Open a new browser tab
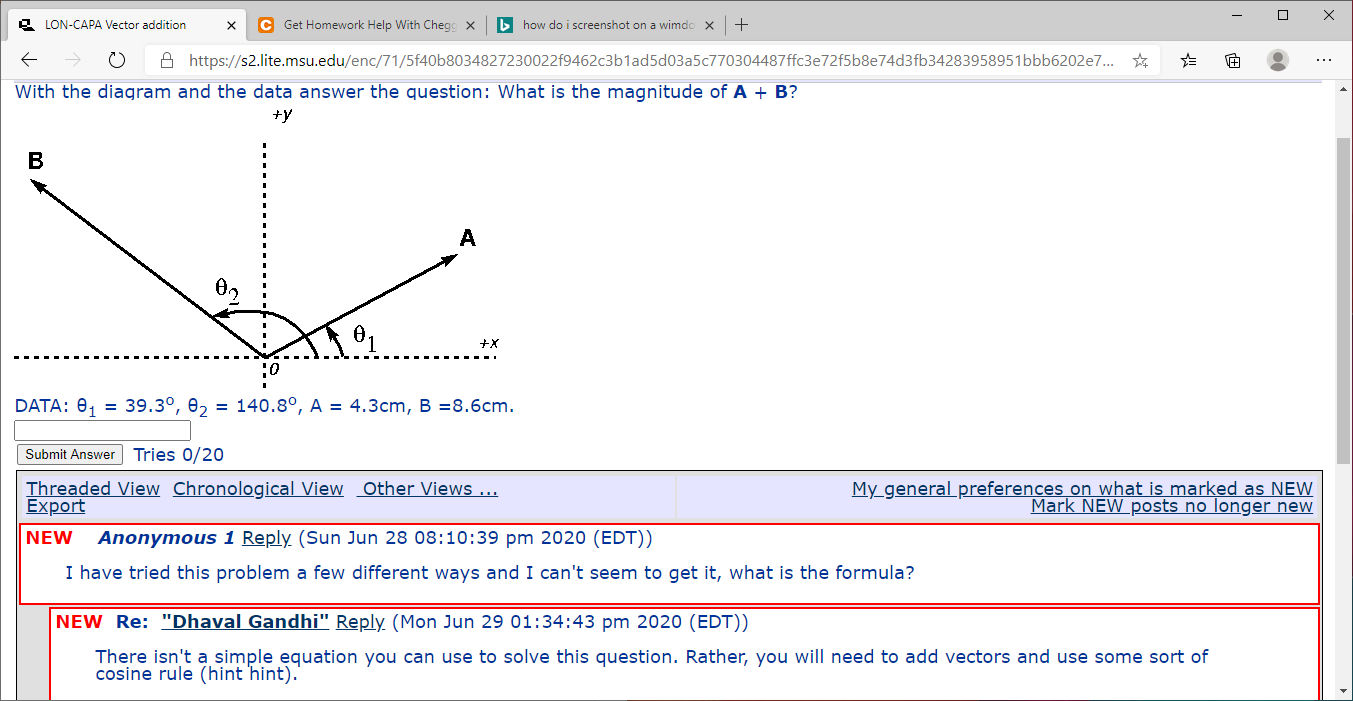Viewport: 1353px width, 701px height. [741, 25]
